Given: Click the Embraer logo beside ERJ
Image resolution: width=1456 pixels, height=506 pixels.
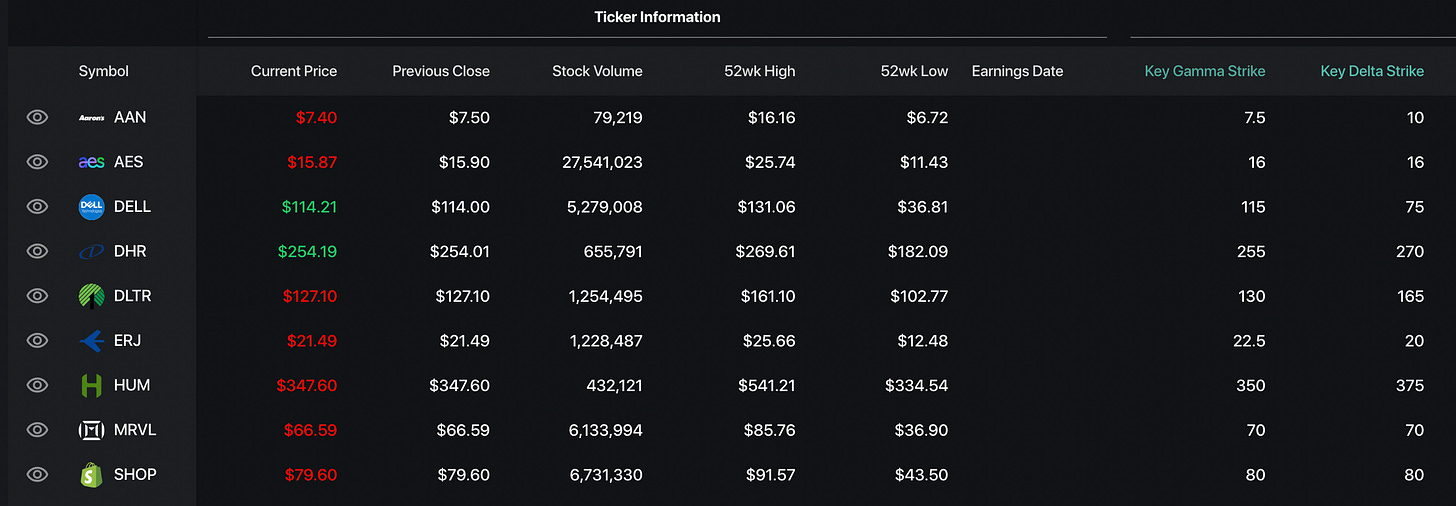Looking at the screenshot, I should pos(92,341).
